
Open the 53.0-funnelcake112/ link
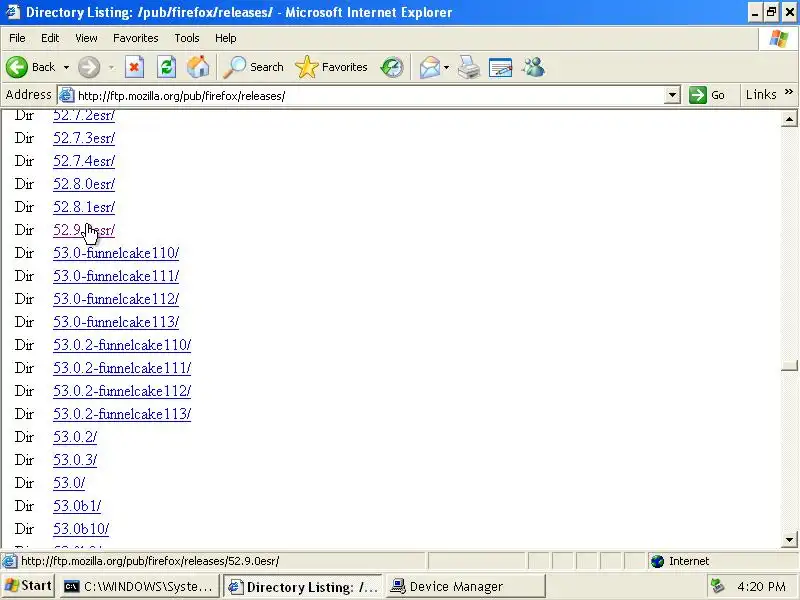click(x=116, y=299)
